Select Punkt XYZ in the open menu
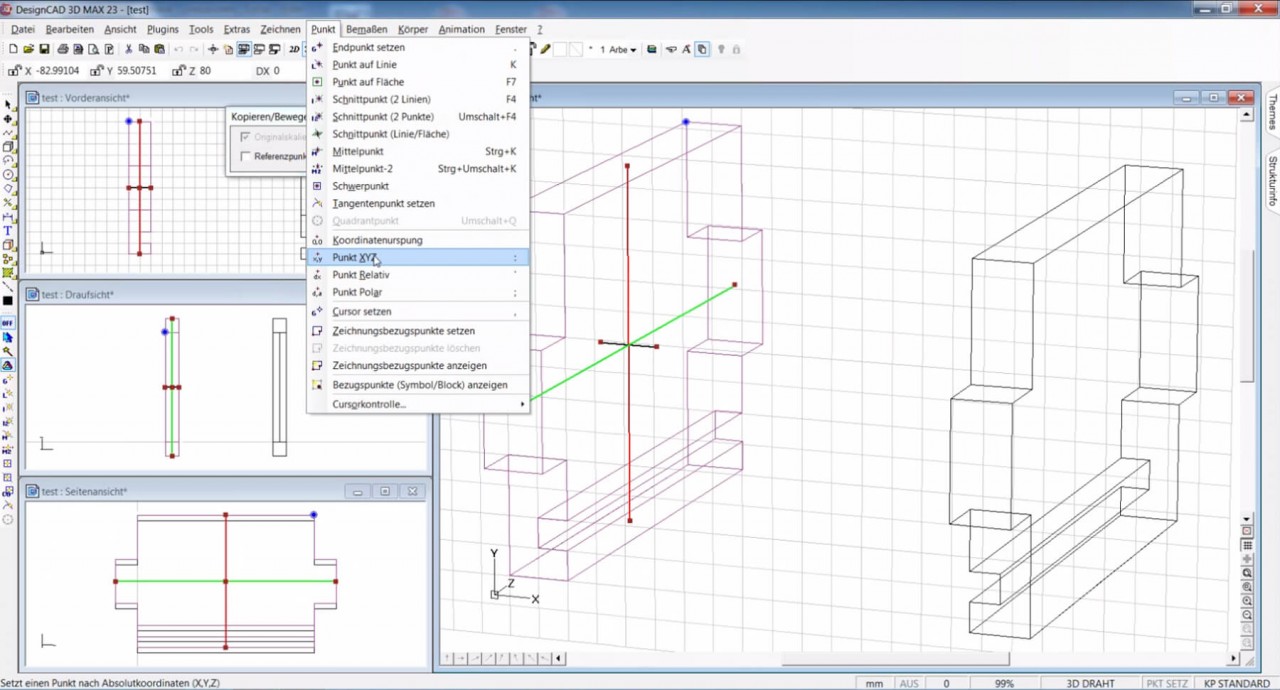The width and height of the screenshot is (1280, 690). pos(355,257)
